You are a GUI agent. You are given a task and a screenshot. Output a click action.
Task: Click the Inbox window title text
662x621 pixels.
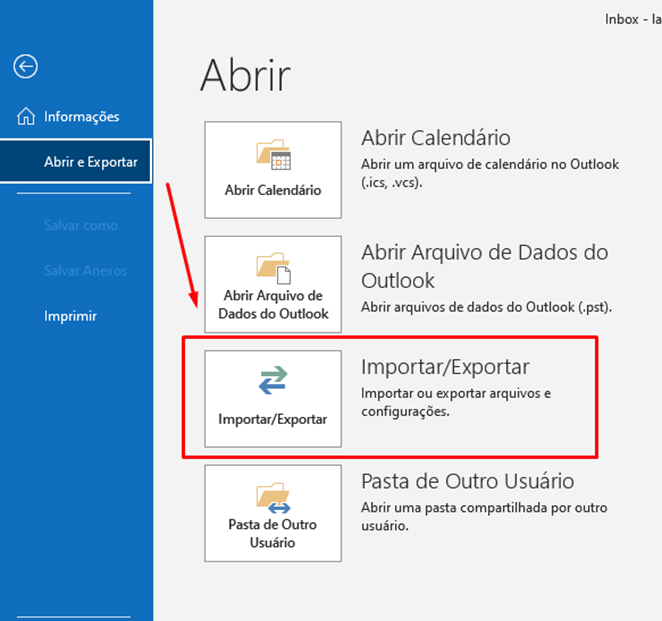coord(633,19)
